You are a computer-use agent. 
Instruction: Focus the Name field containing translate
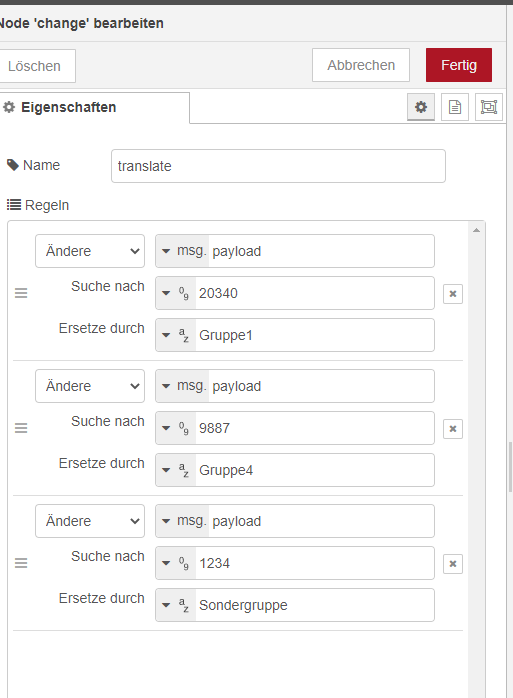(278, 166)
